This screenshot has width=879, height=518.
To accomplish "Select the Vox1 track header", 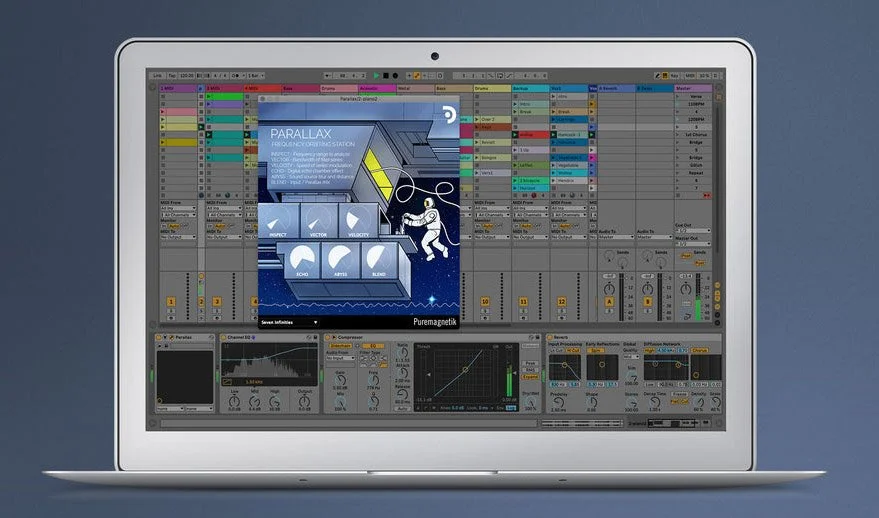I will (x=568, y=89).
